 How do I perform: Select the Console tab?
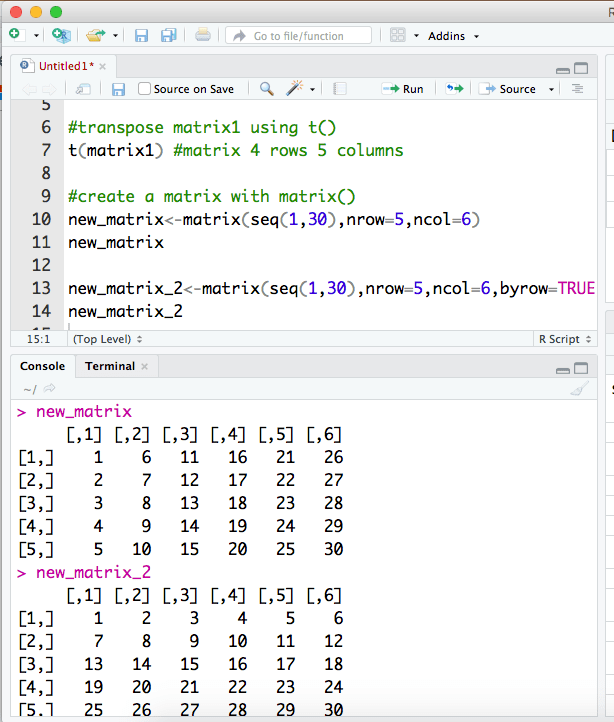pos(42,366)
